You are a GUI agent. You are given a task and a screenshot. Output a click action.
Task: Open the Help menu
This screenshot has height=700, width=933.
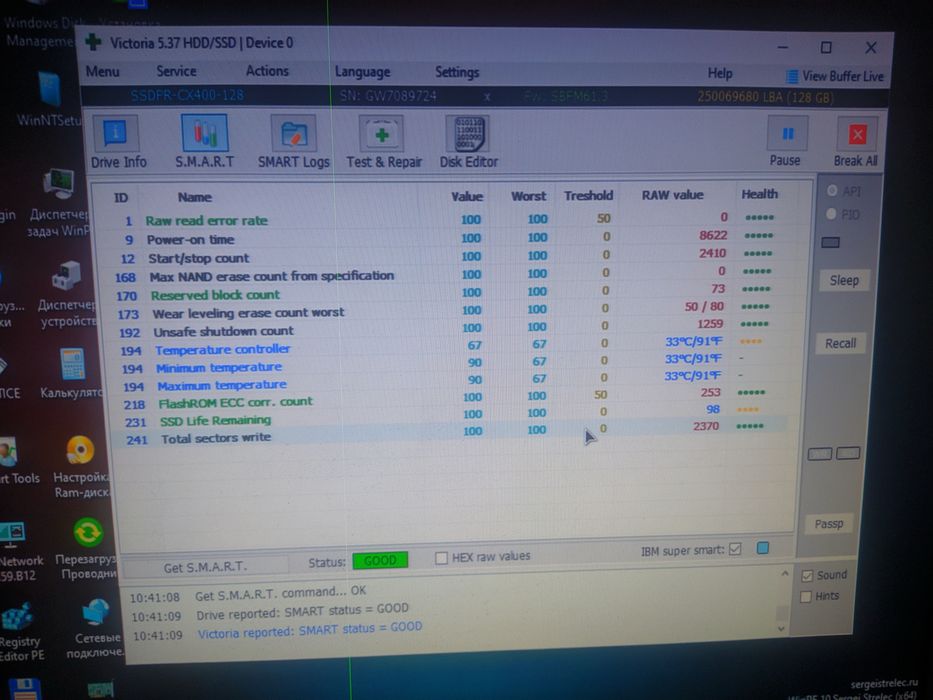720,73
